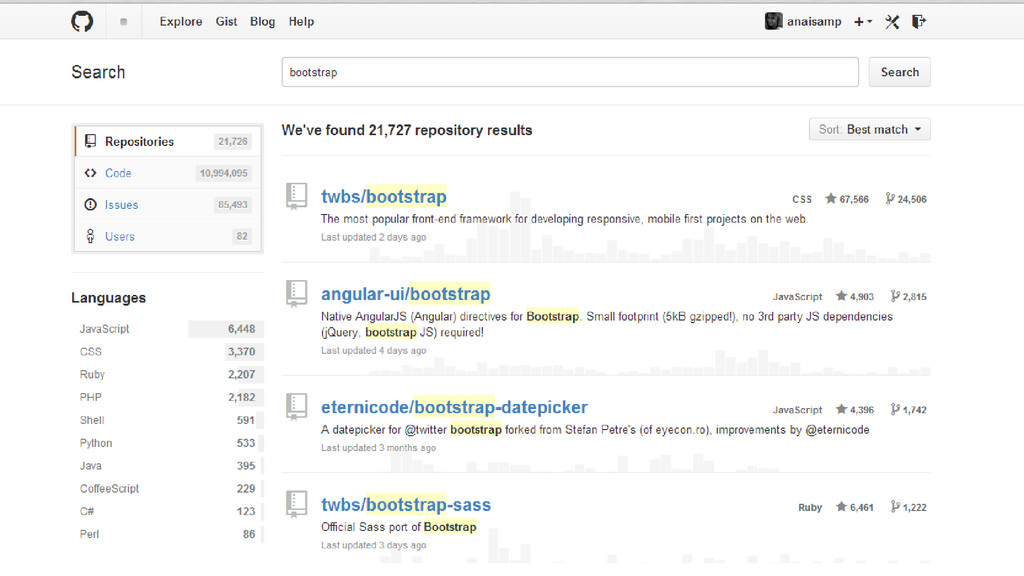1024x576 pixels.
Task: Click star icon for twbs/bootstrap 67,566
Action: point(831,199)
